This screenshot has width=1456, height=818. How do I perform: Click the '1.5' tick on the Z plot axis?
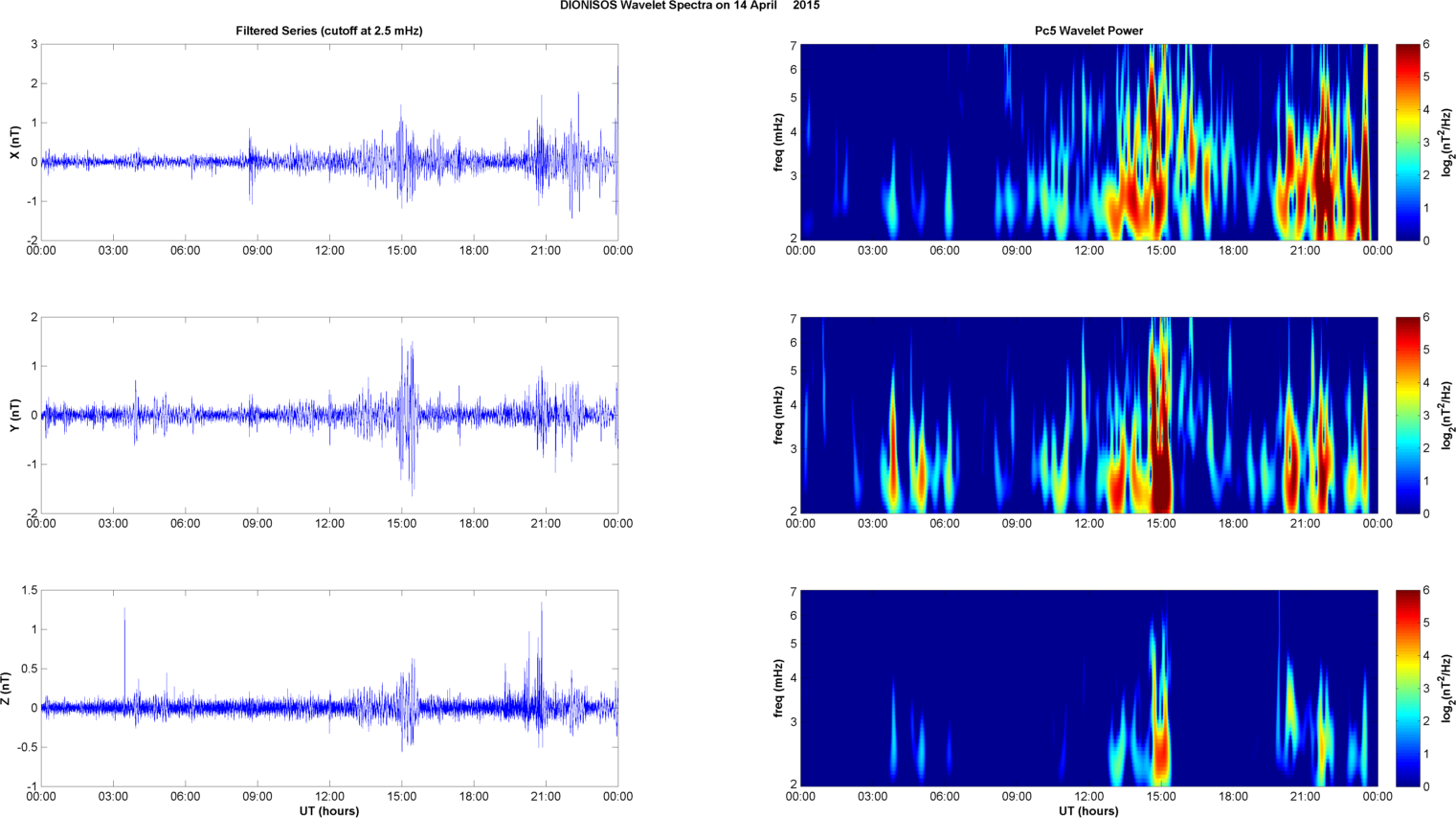pyautogui.click(x=30, y=591)
